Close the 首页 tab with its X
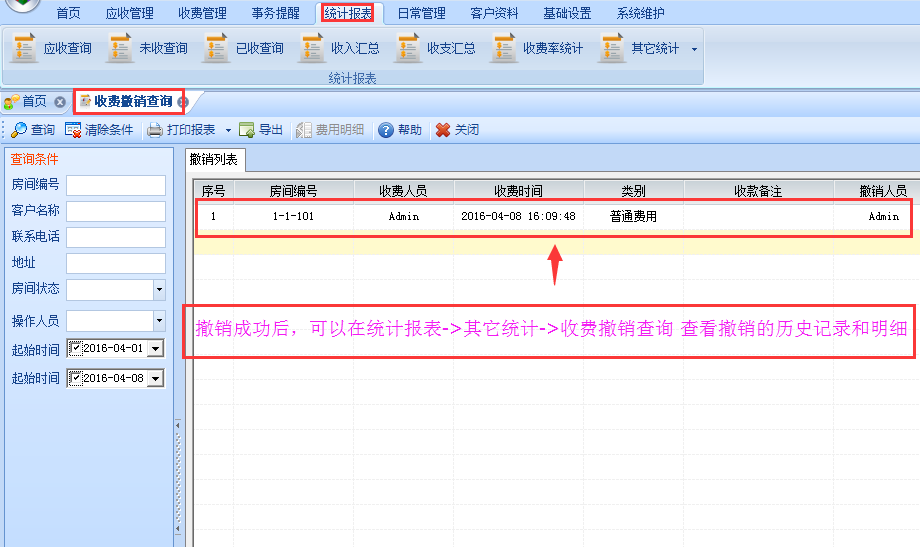The width and height of the screenshot is (920, 547). [x=60, y=102]
